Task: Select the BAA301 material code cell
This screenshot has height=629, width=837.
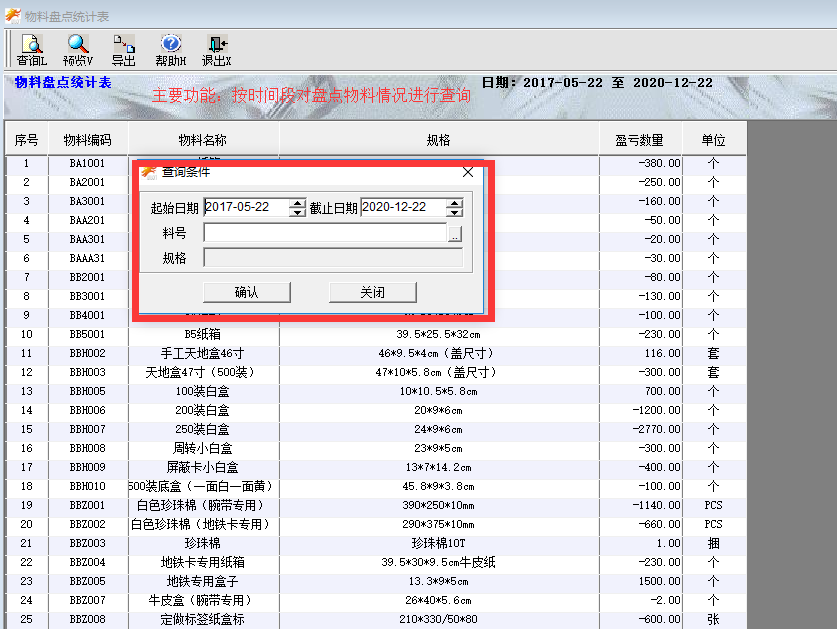Action: point(88,239)
